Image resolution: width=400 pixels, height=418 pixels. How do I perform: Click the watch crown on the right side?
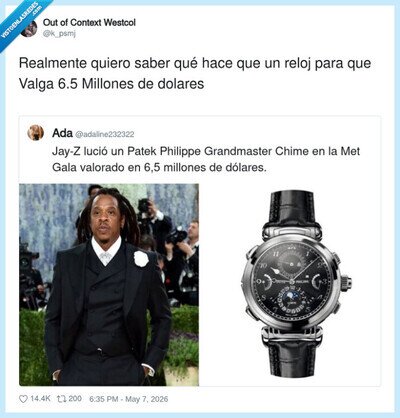346,281
